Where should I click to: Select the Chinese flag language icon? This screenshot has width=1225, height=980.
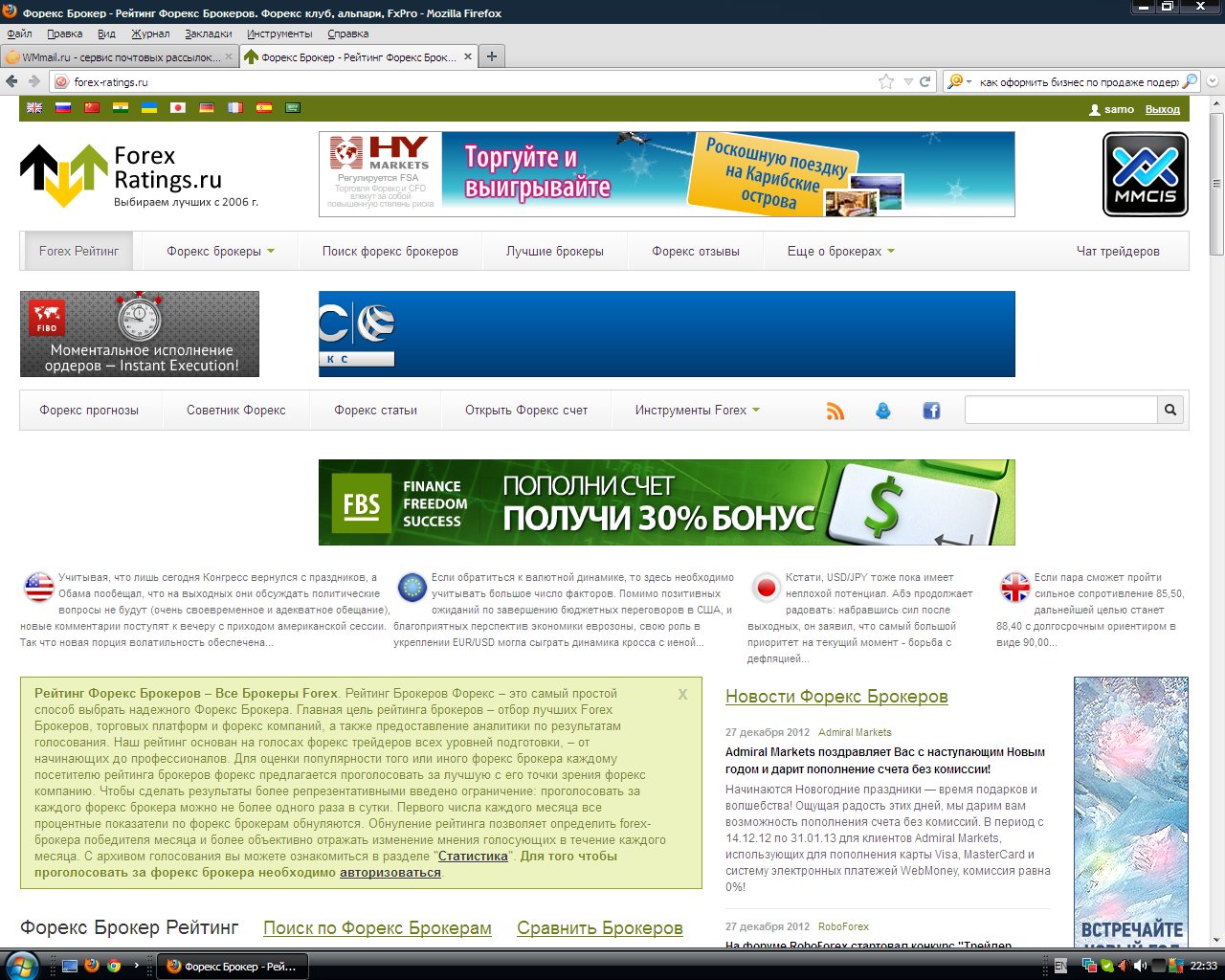[x=92, y=108]
